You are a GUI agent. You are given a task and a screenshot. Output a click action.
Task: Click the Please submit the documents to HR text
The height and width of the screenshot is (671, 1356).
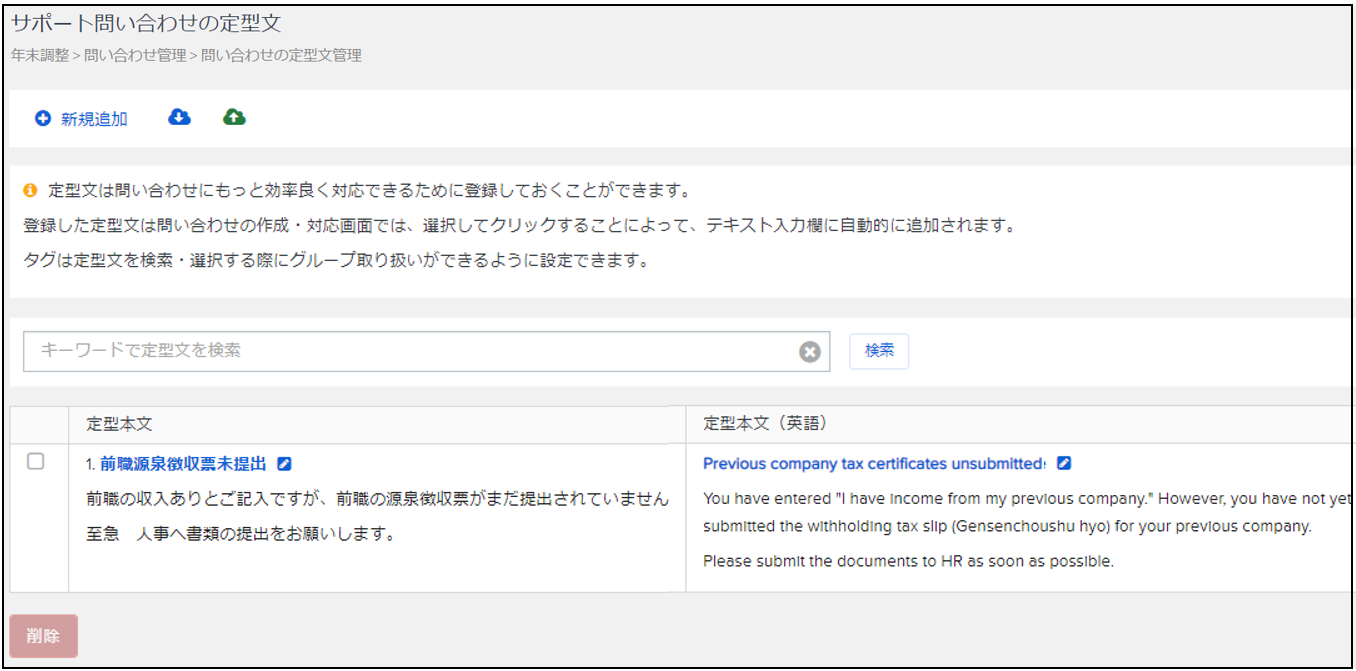(x=908, y=561)
